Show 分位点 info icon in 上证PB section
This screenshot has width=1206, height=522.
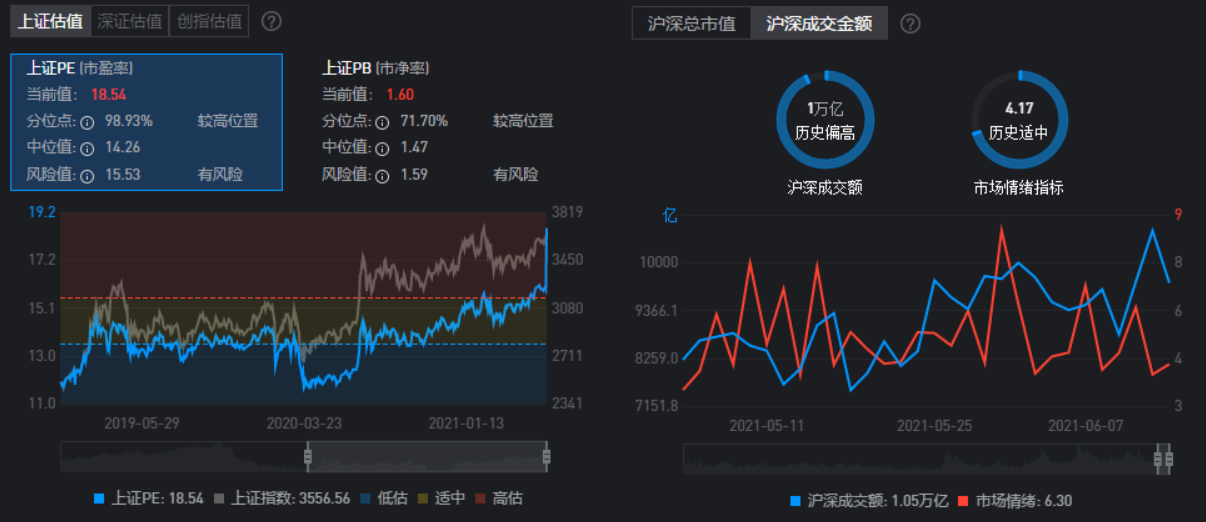(382, 122)
